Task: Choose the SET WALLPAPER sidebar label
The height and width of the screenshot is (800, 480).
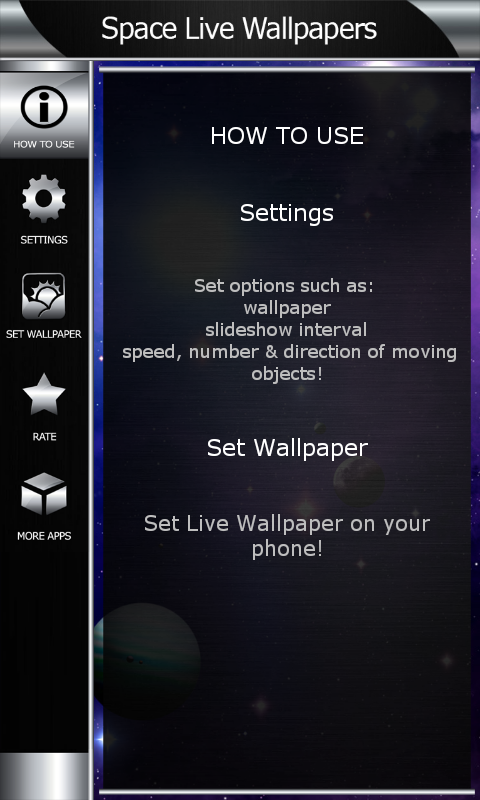Action: (x=44, y=335)
